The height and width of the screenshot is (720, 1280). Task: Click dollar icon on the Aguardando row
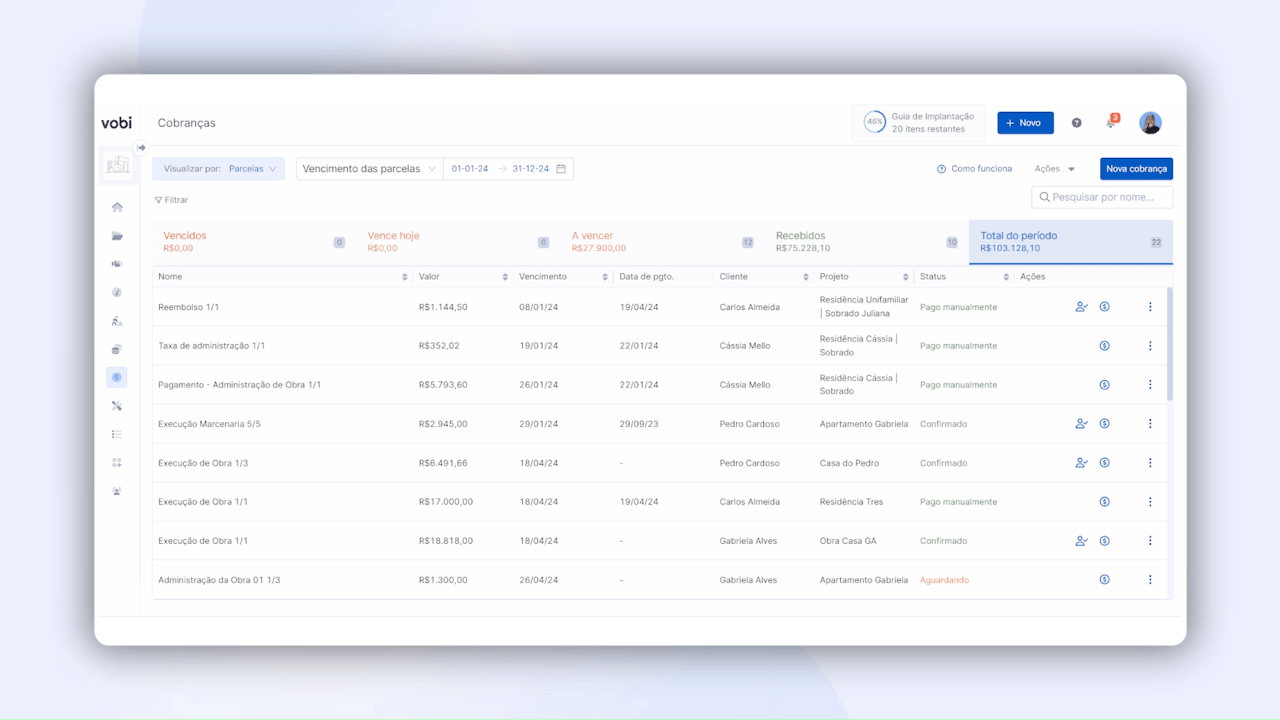(x=1105, y=580)
